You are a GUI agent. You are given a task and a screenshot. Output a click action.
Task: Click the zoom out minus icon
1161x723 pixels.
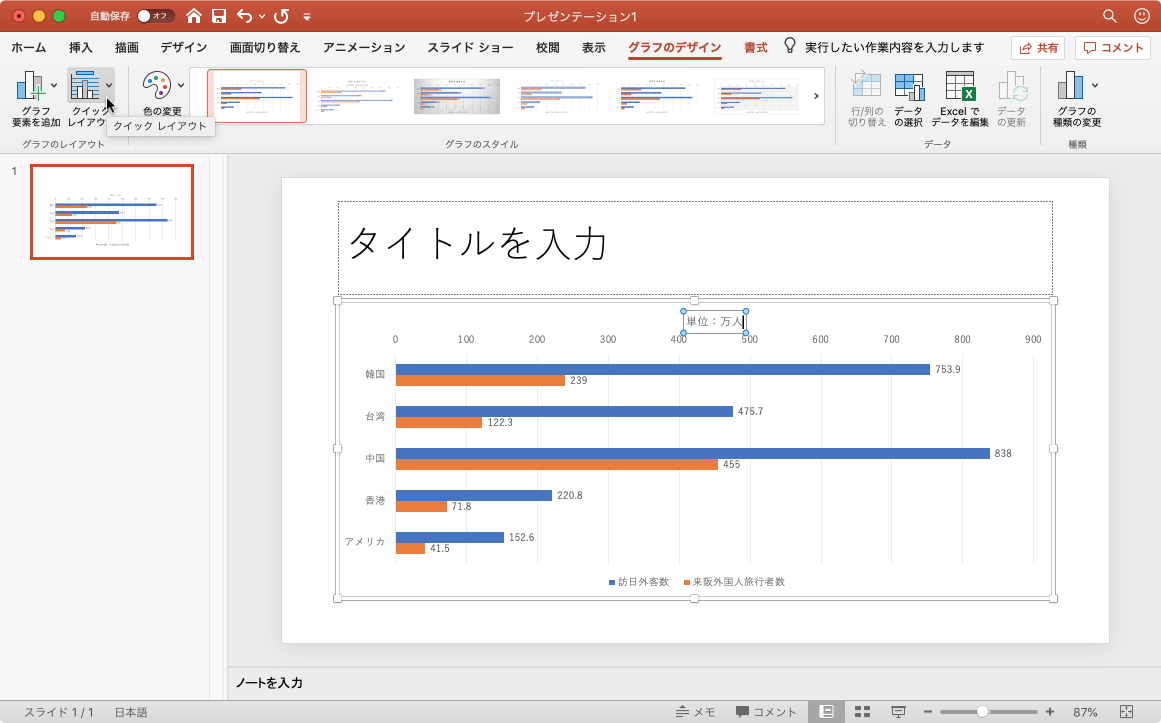coord(927,712)
